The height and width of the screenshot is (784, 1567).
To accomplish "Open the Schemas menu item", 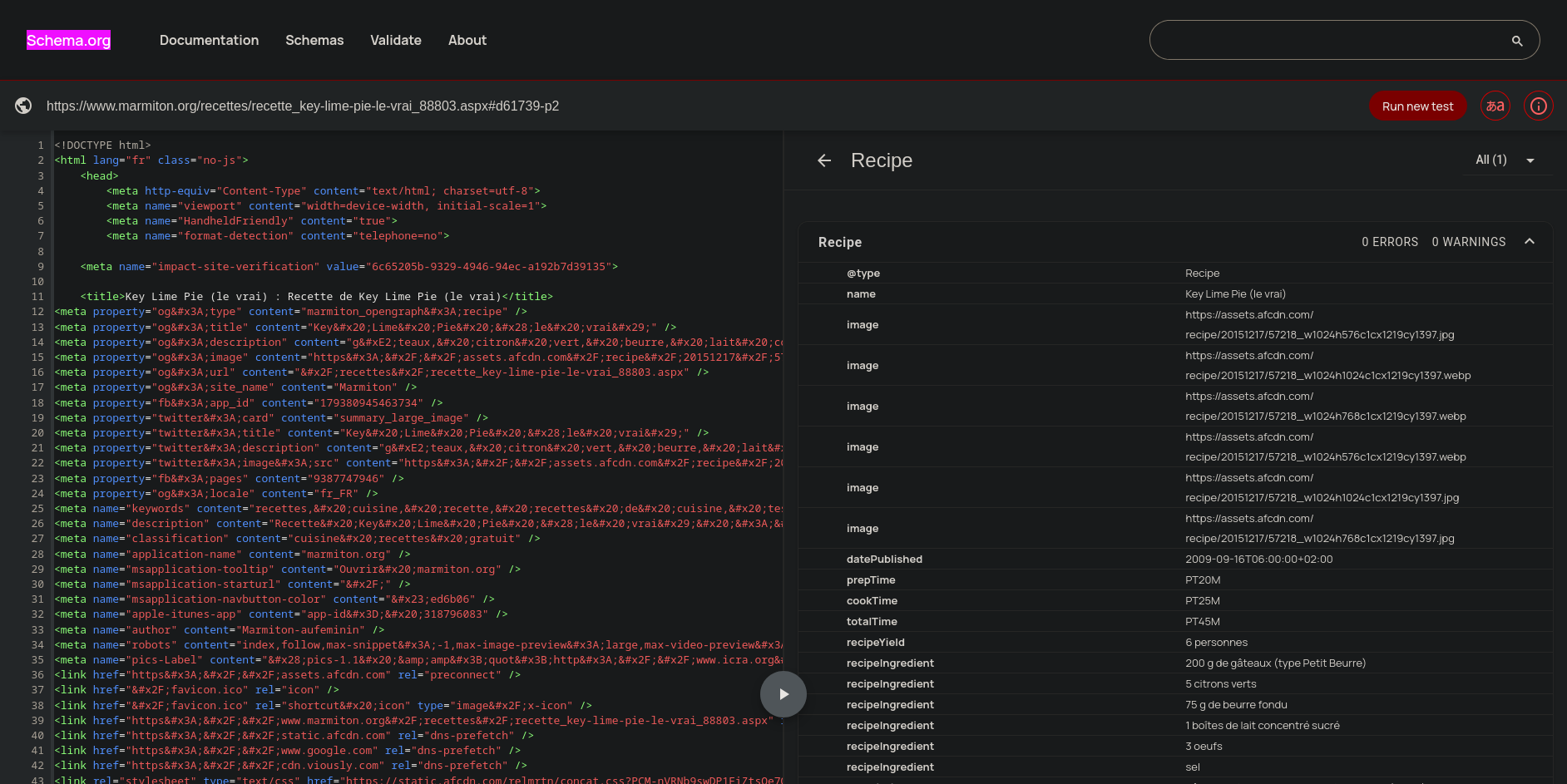I will (x=314, y=40).
